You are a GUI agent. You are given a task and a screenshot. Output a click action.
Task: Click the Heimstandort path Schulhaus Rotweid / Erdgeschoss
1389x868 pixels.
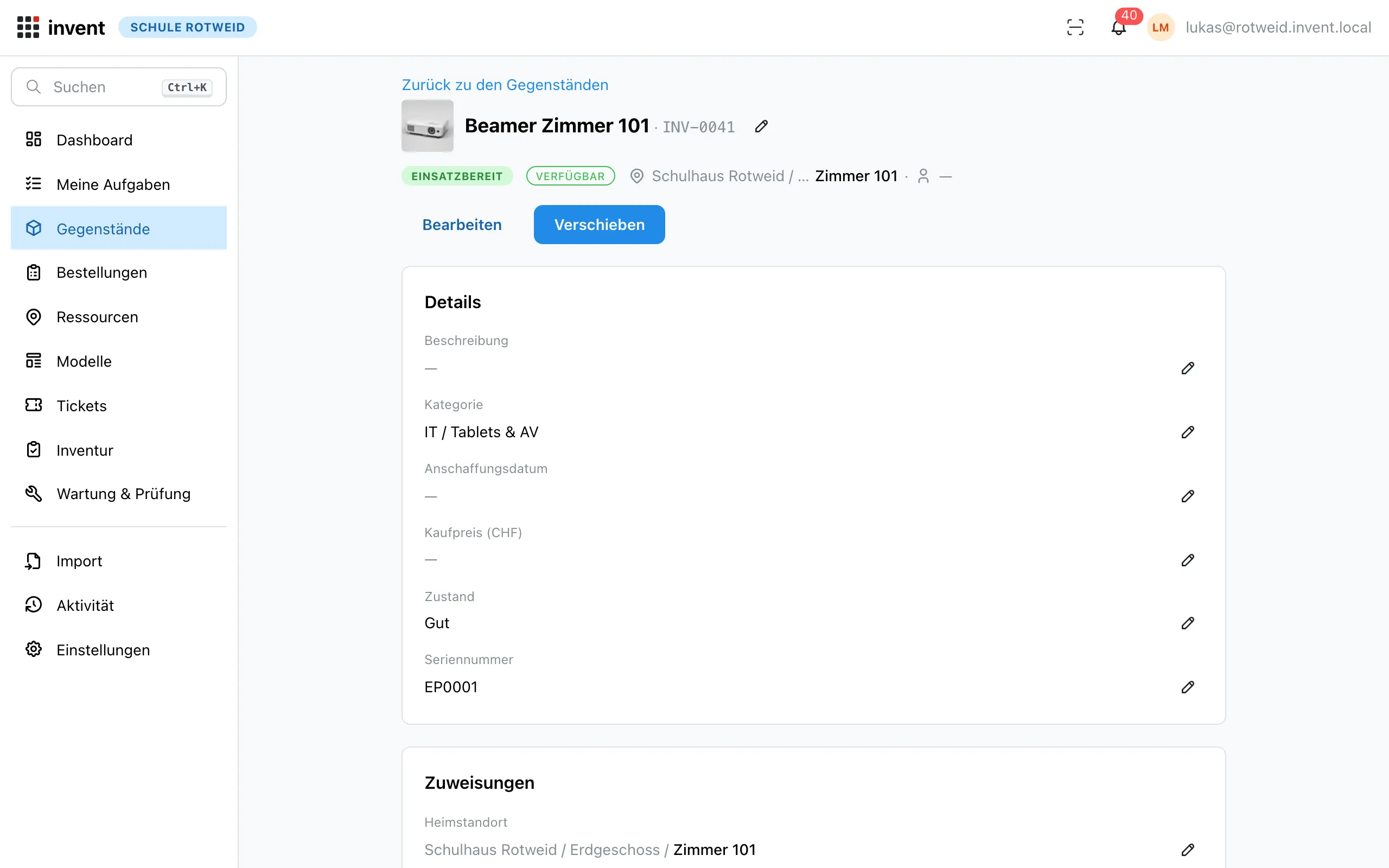coord(542,850)
